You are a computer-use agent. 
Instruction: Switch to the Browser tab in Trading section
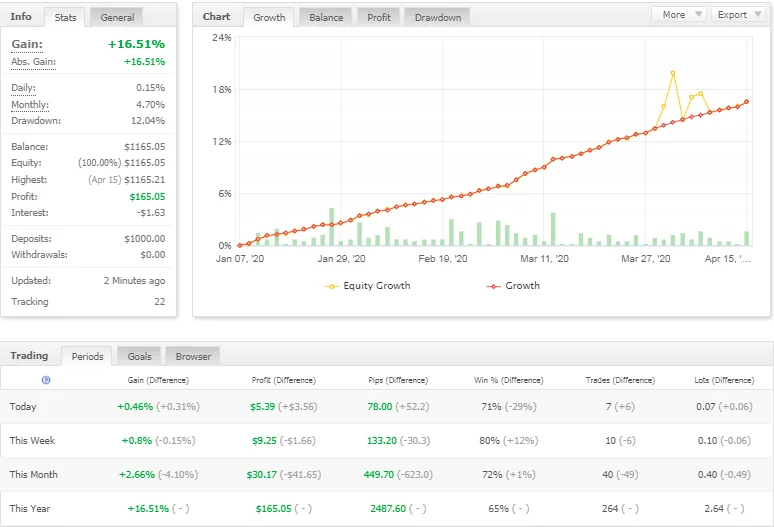[193, 356]
